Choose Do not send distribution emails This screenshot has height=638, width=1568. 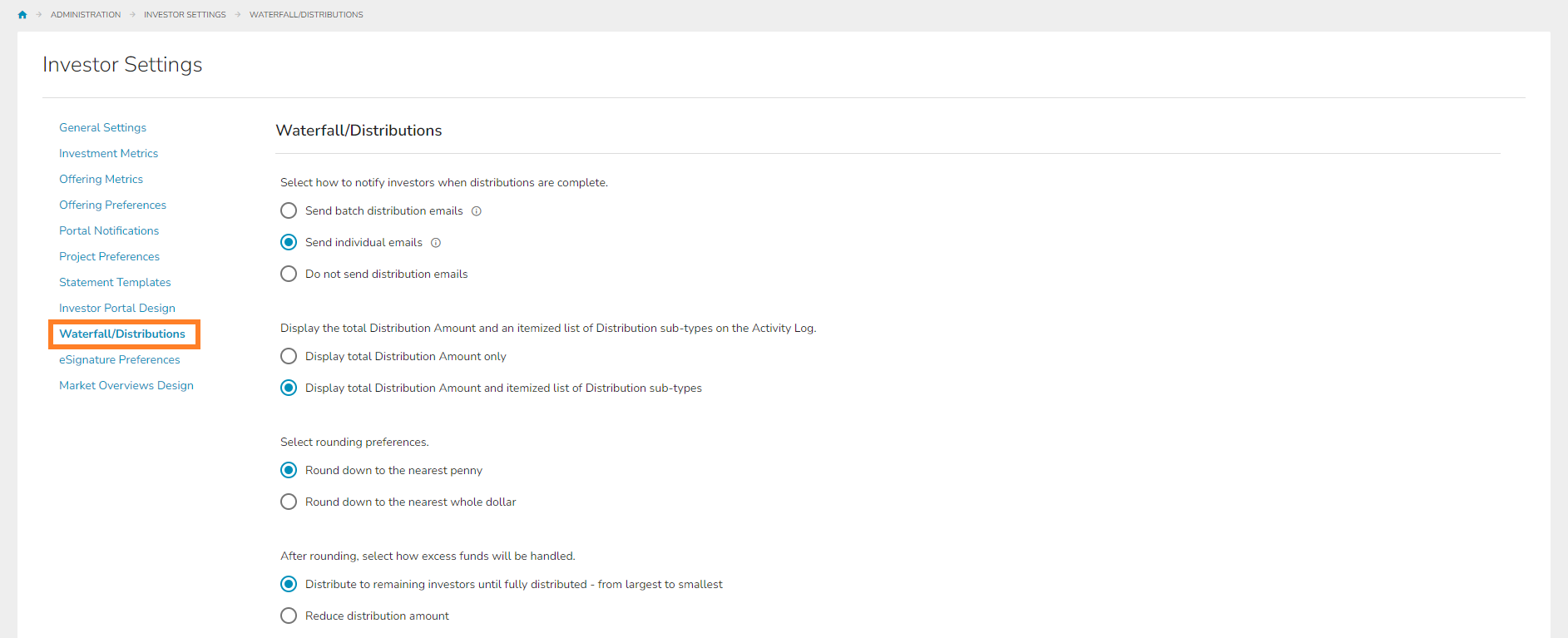click(x=289, y=274)
